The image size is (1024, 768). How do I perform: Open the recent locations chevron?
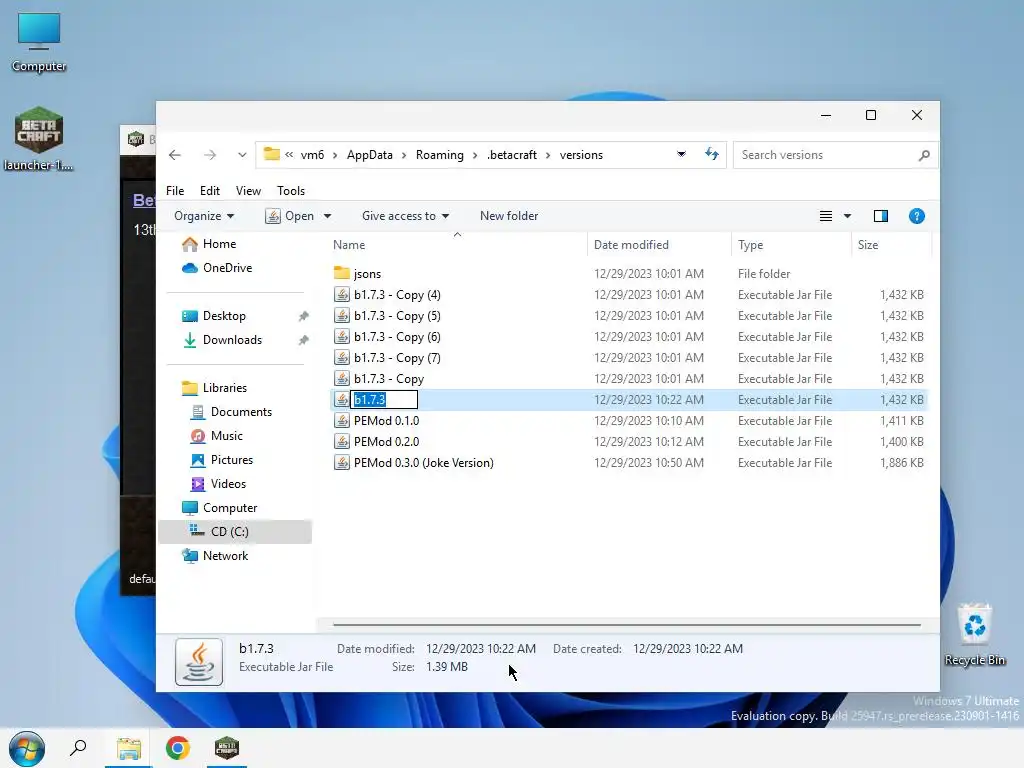[242, 155]
